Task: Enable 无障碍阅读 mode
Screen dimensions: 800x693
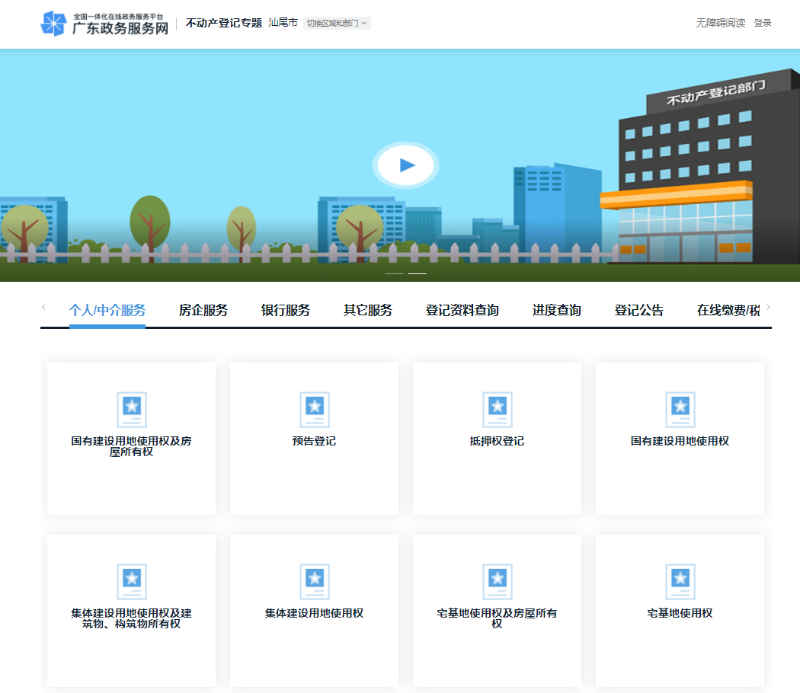Action: coord(720,23)
